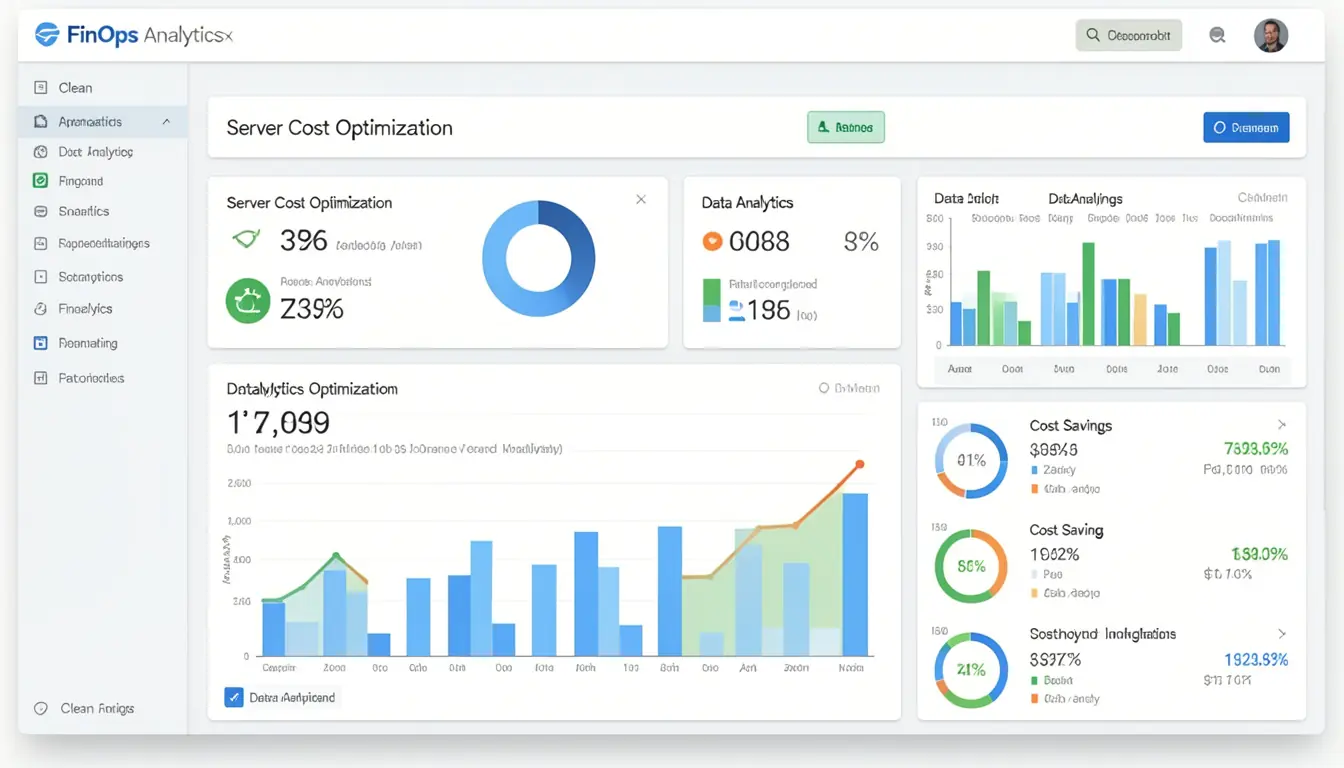Image resolution: width=1344 pixels, height=768 pixels.
Task: Open the icon next to Dost Analytics
Action: (x=41, y=152)
